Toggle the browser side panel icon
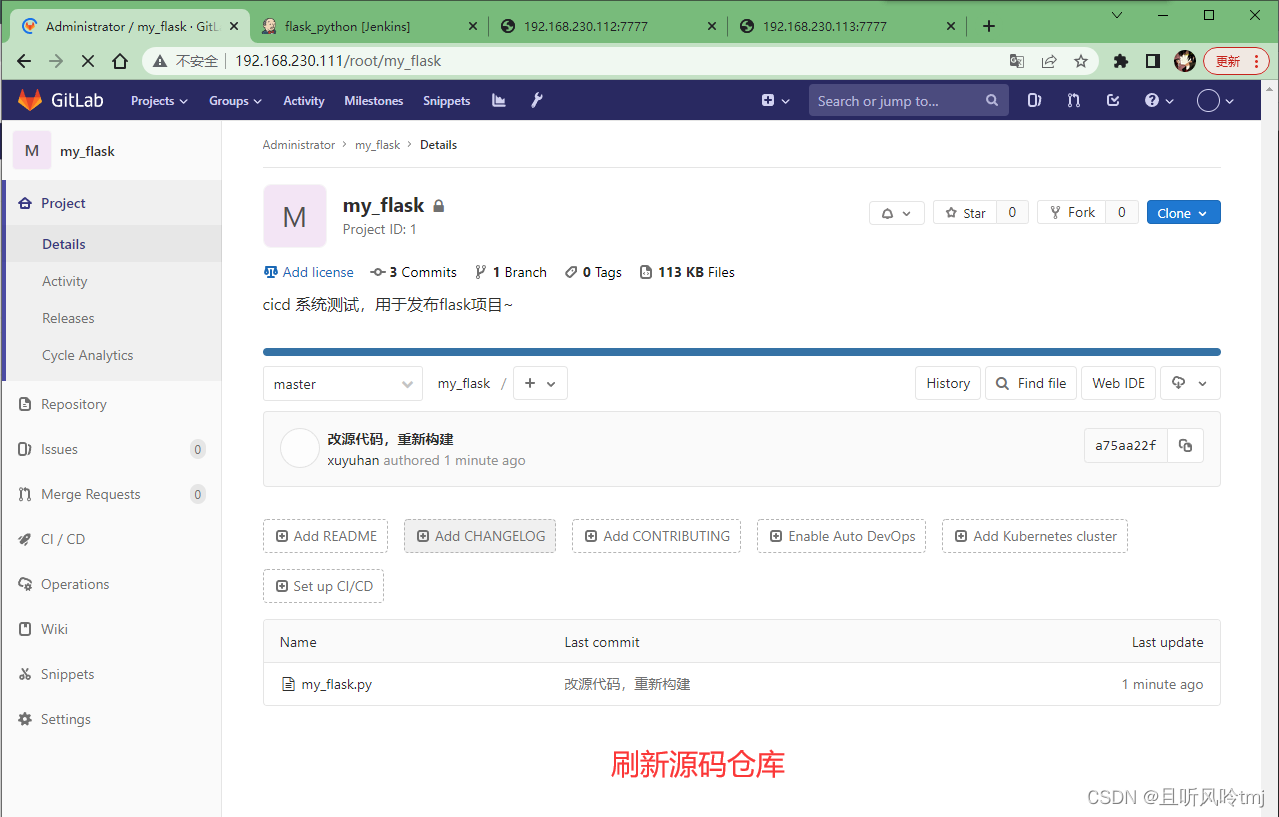Viewport: 1279px width, 817px height. point(1153,61)
